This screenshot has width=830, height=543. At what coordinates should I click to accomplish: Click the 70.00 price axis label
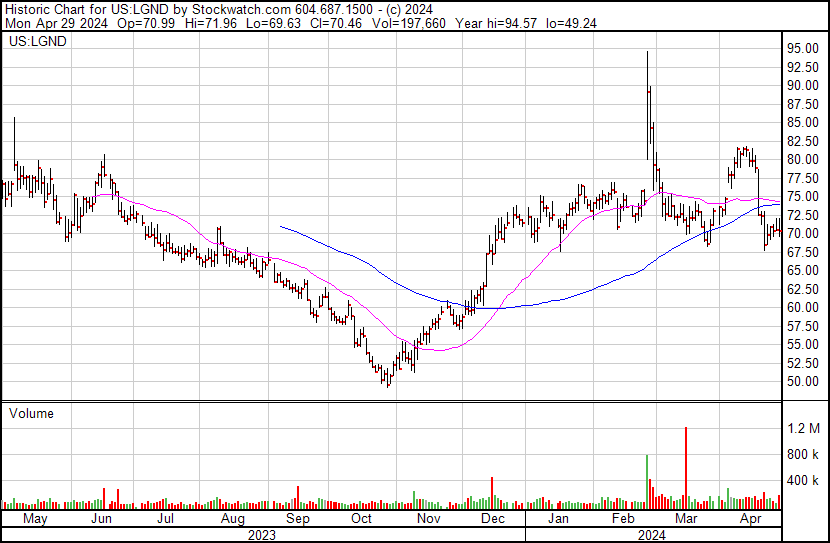pyautogui.click(x=803, y=233)
